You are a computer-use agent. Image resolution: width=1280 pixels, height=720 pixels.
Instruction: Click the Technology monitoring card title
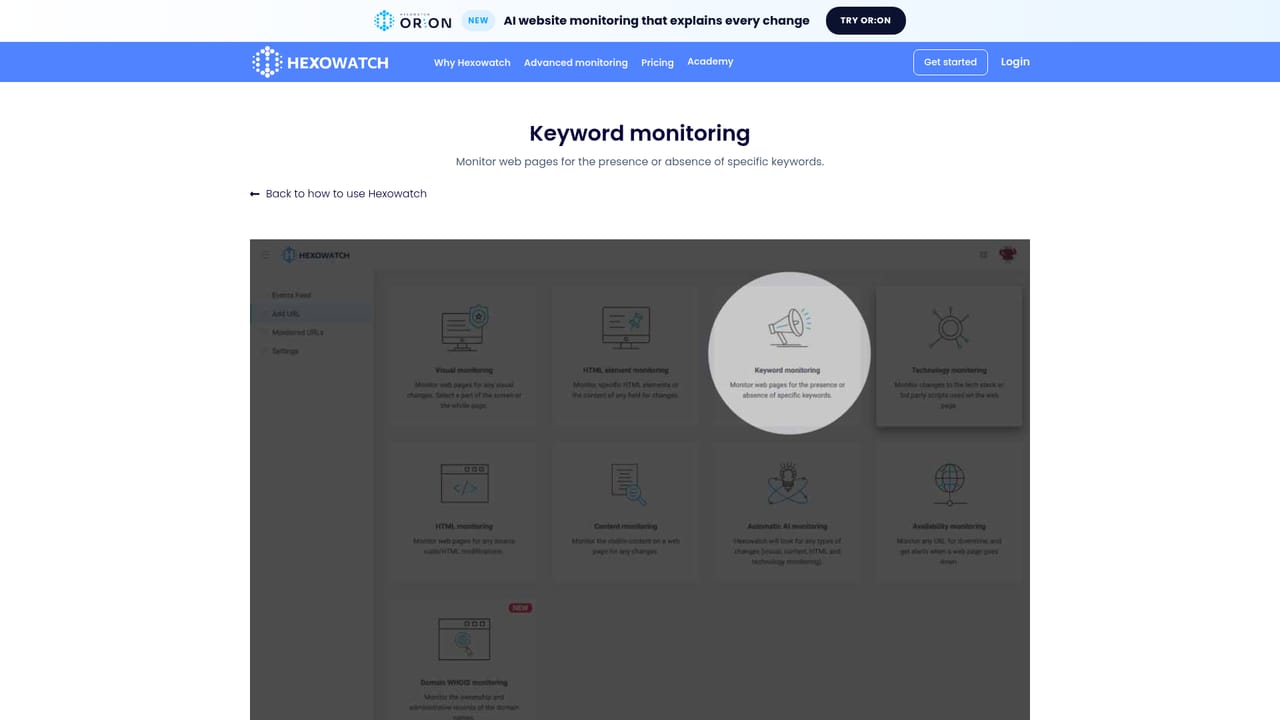point(949,371)
